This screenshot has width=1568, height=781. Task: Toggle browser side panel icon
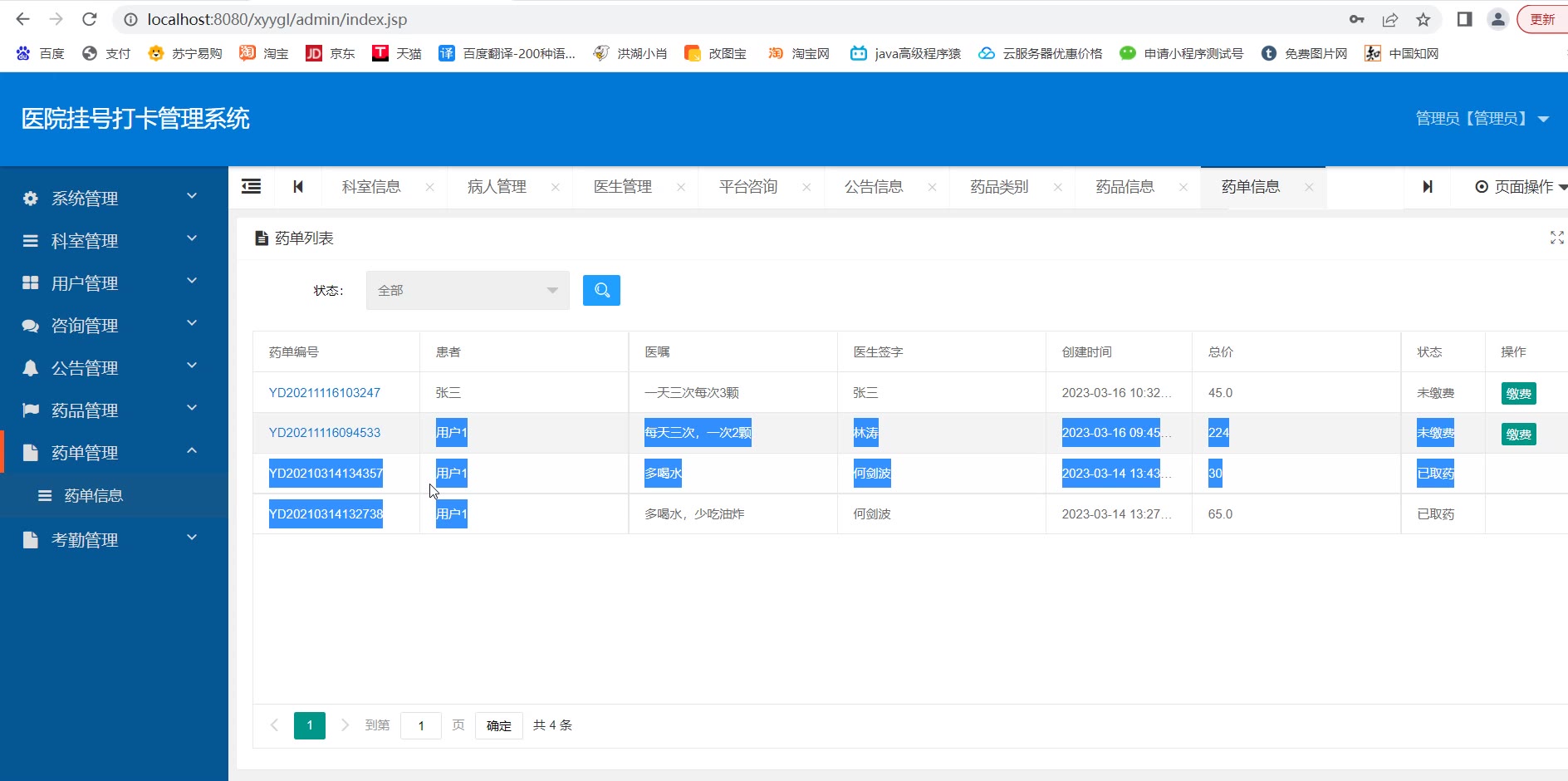pyautogui.click(x=1464, y=19)
